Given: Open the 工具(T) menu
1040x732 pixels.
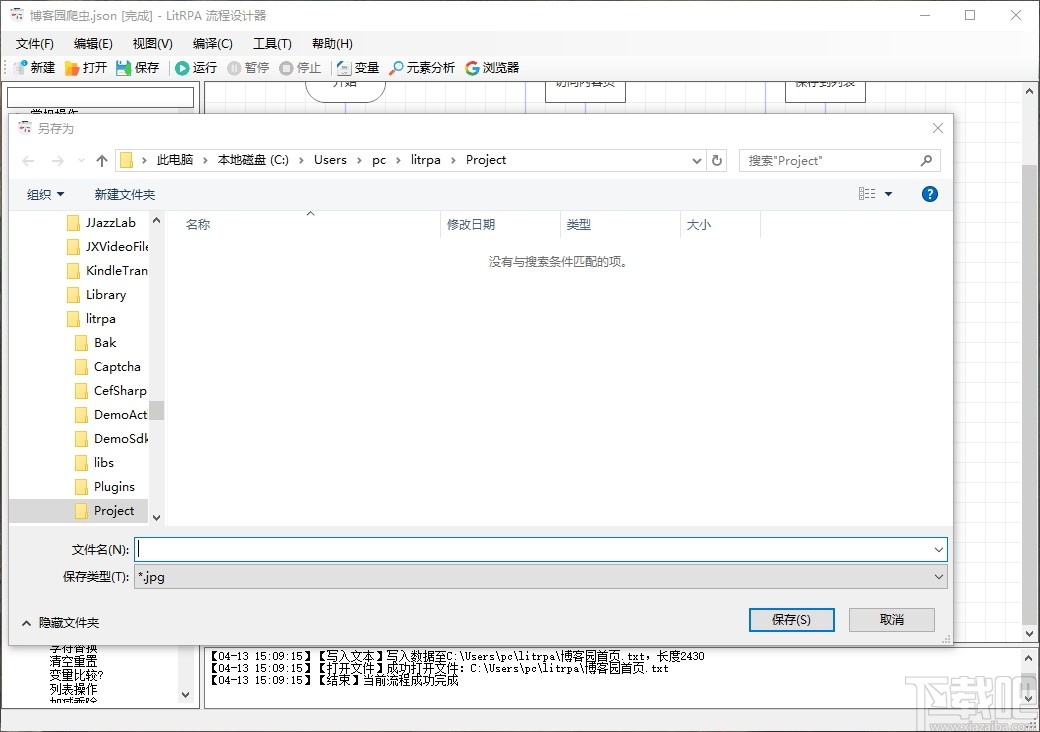Looking at the screenshot, I should pos(272,43).
